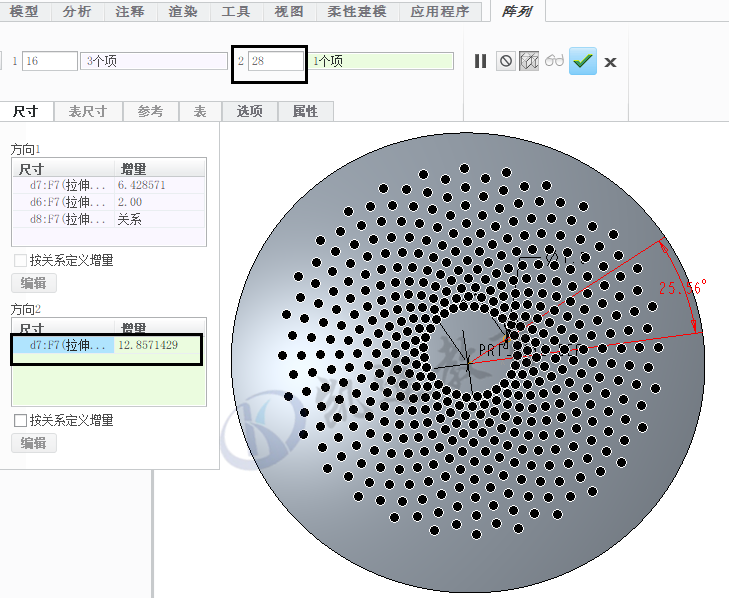Tick 按关系定义增量 under 方向2

pyautogui.click(x=20, y=421)
